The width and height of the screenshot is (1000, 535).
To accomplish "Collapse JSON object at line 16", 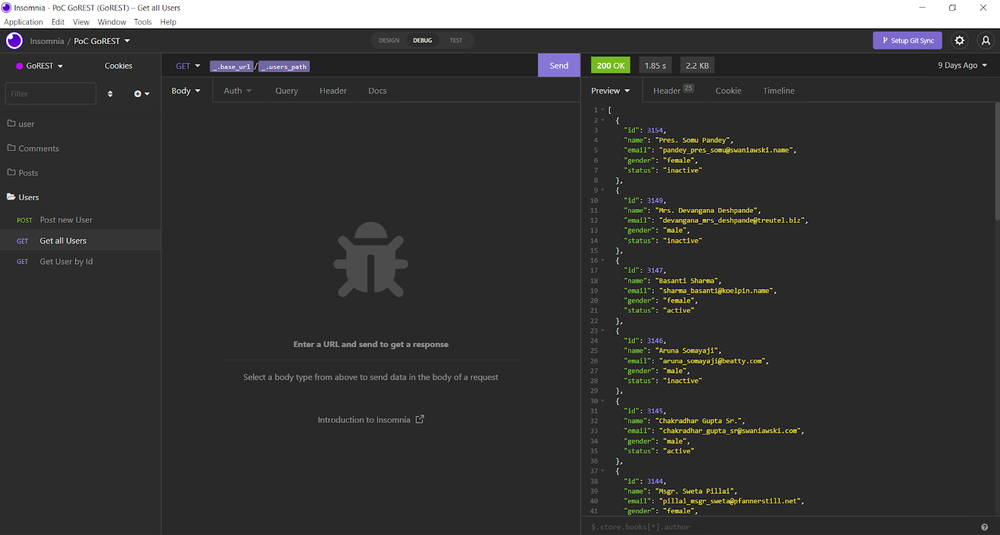I will [x=603, y=260].
